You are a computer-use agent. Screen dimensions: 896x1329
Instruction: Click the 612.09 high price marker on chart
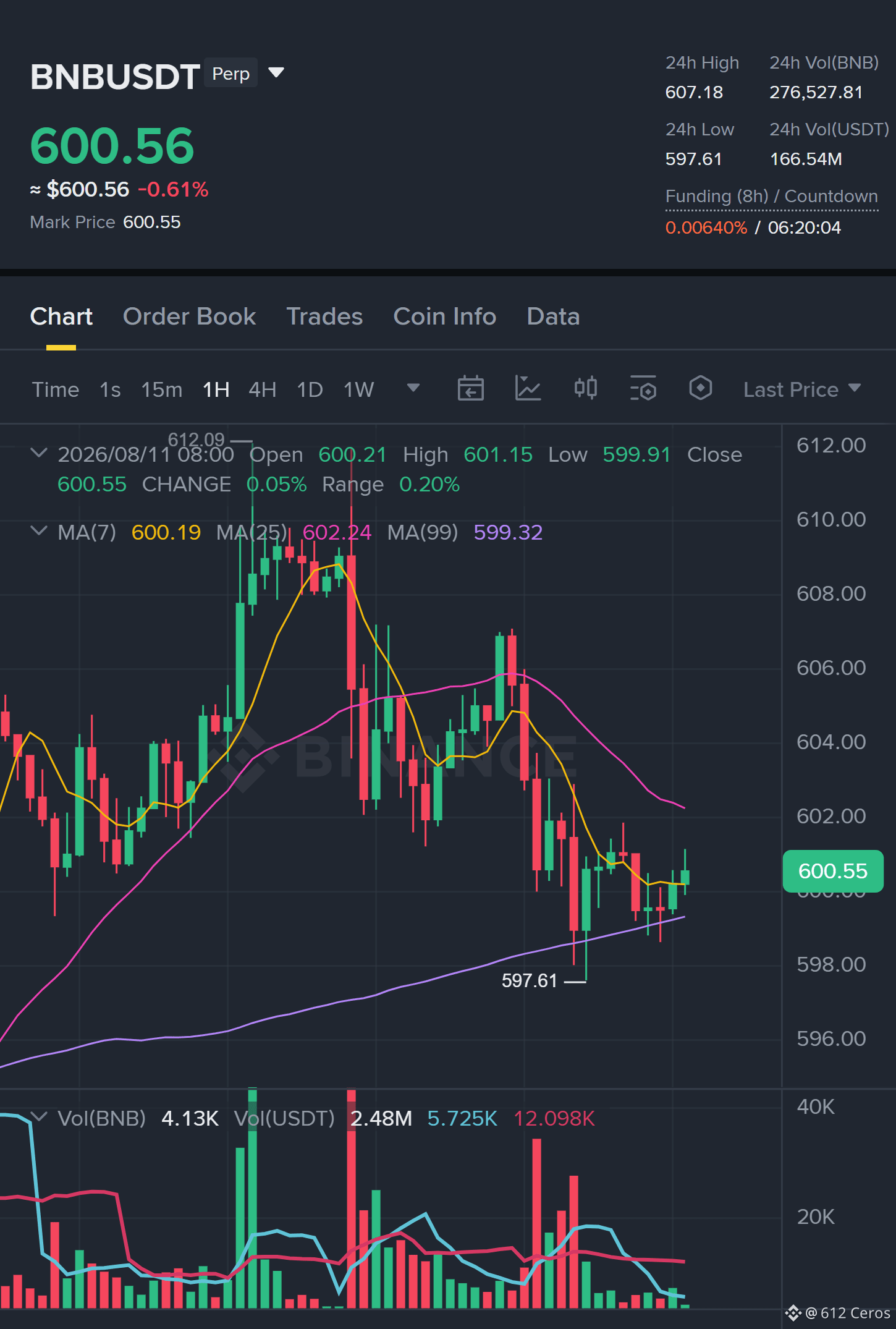click(196, 439)
